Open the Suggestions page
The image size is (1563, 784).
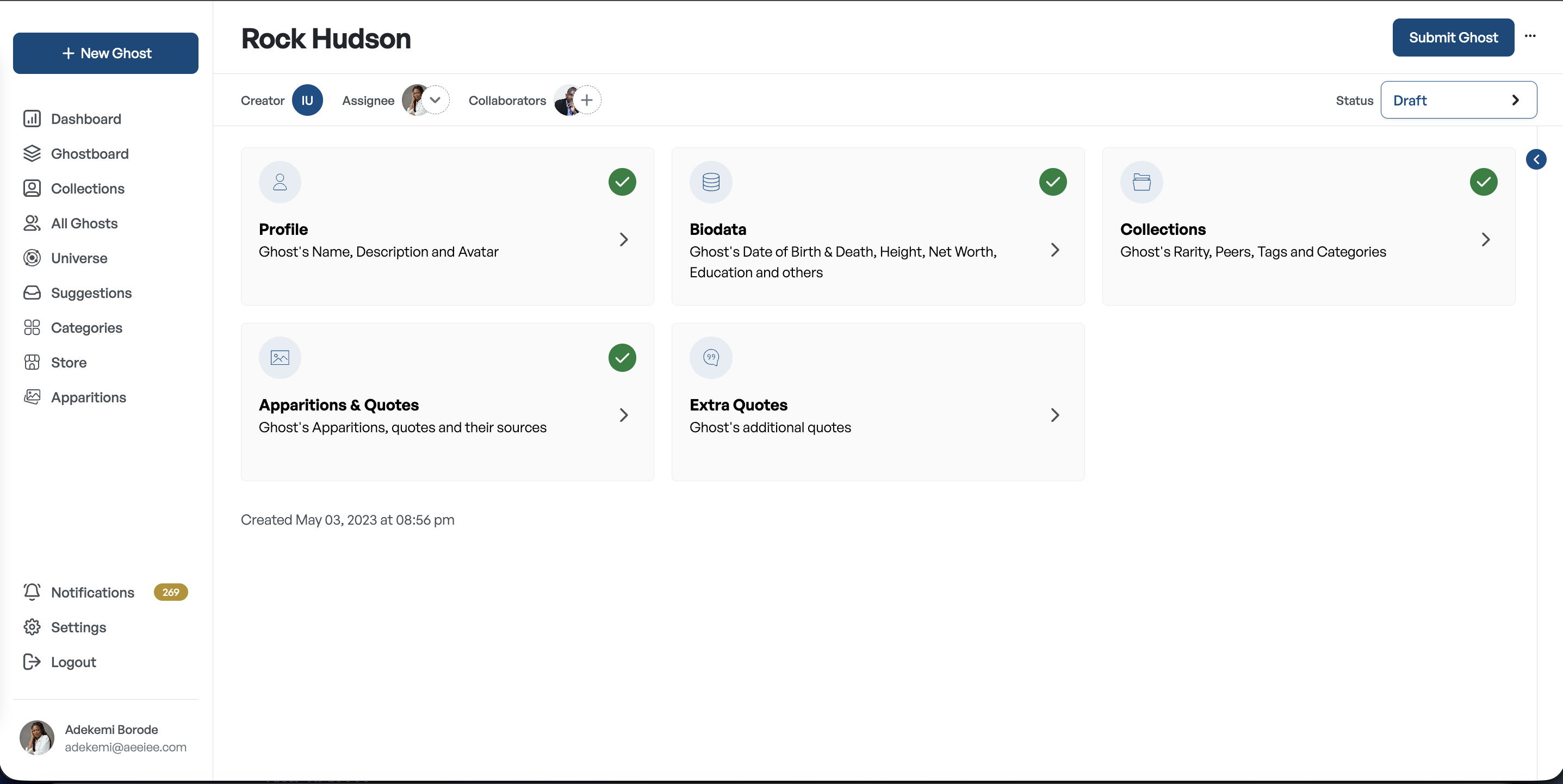(x=91, y=293)
